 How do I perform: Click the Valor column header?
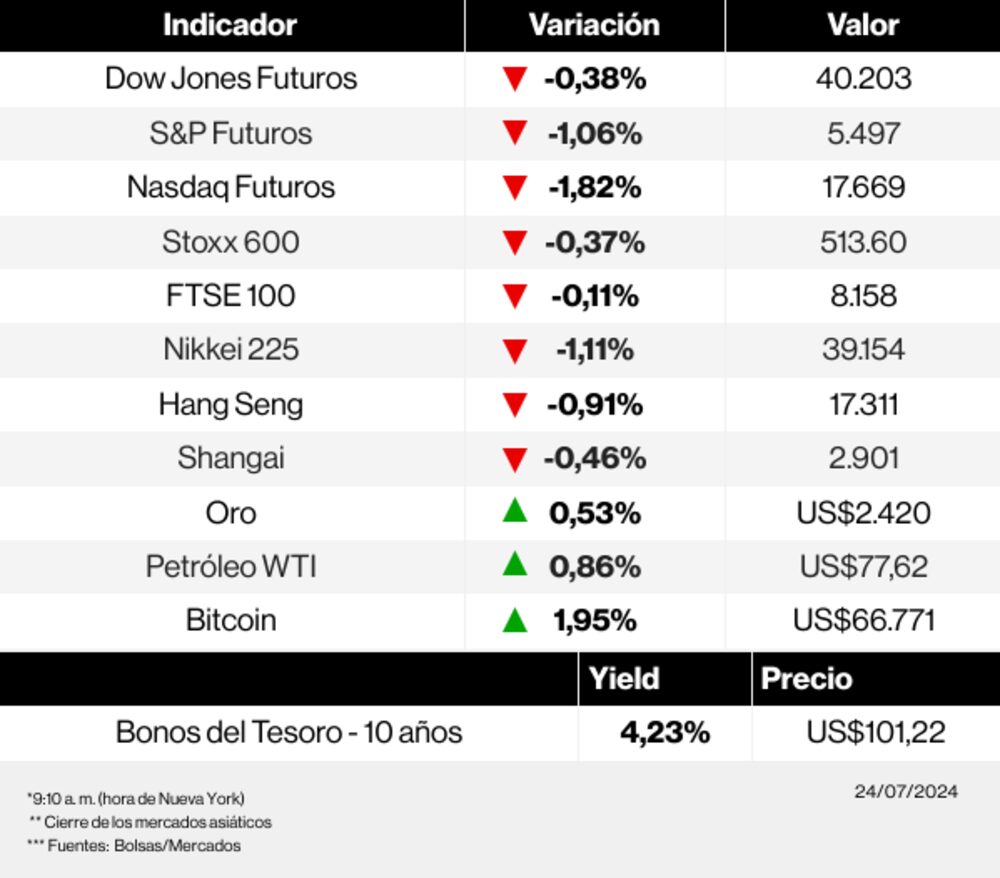(863, 25)
